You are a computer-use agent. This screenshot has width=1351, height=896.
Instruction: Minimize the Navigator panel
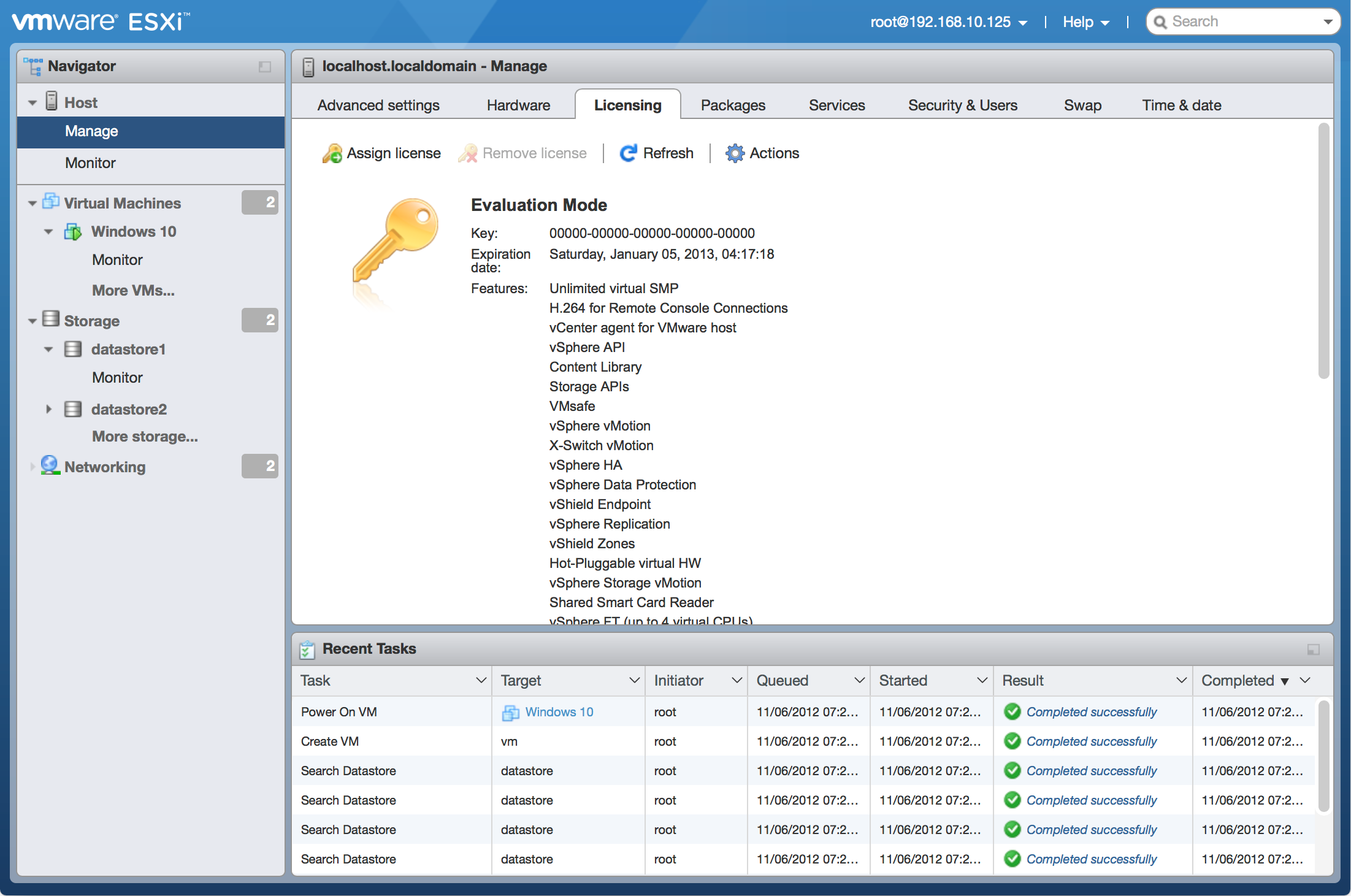[x=265, y=67]
